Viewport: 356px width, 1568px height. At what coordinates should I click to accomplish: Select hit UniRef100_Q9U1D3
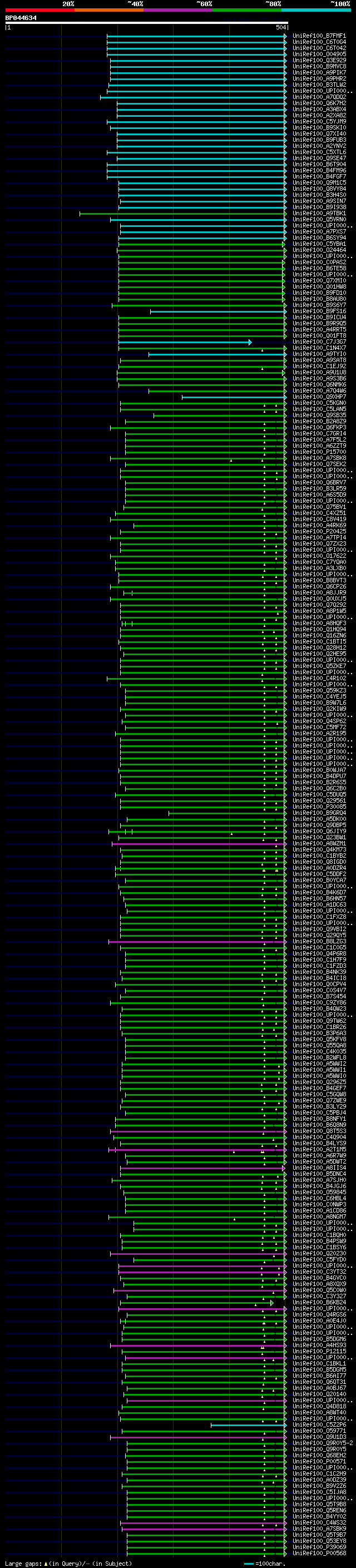click(319, 1437)
